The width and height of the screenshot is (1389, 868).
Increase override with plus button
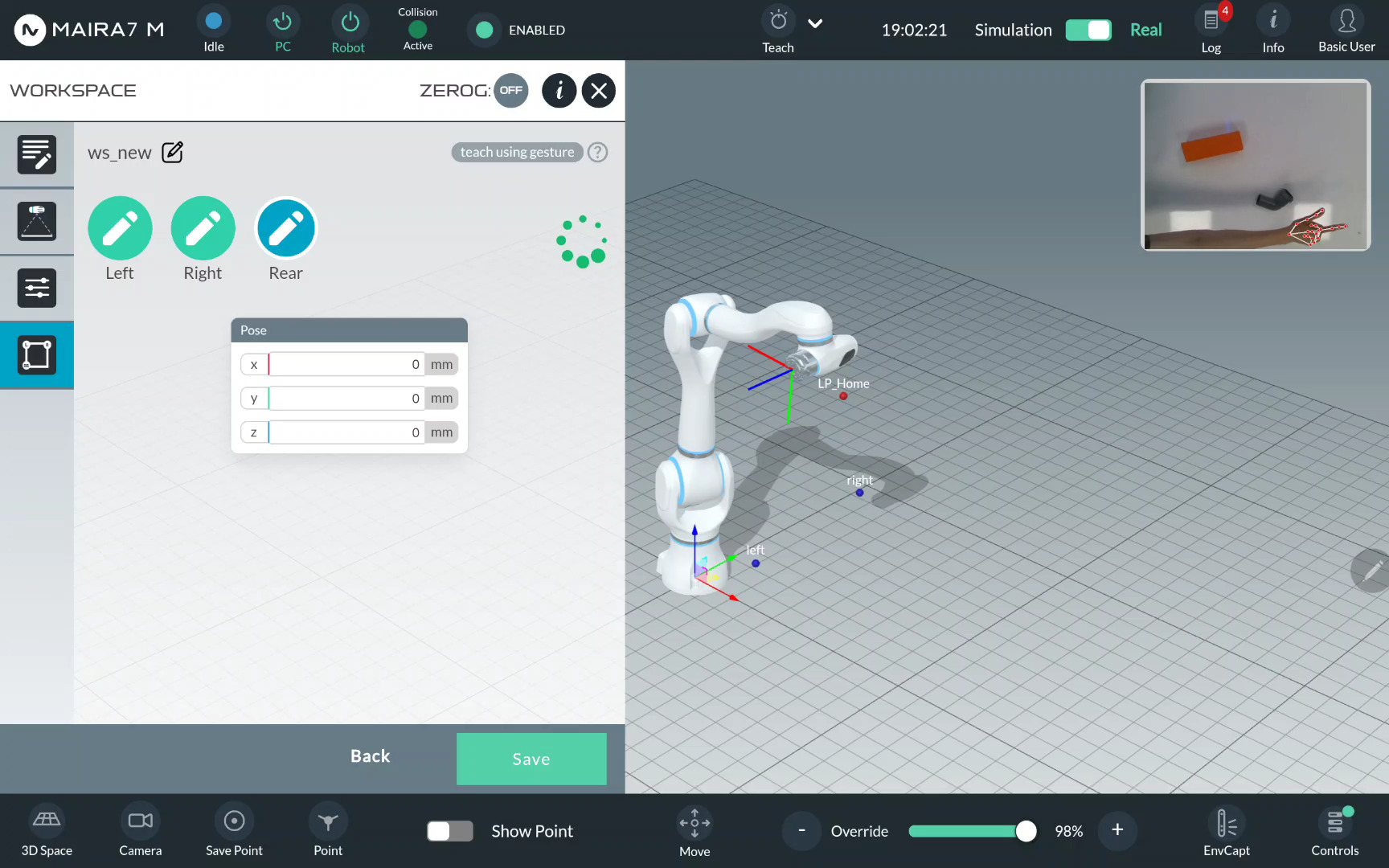tap(1117, 830)
